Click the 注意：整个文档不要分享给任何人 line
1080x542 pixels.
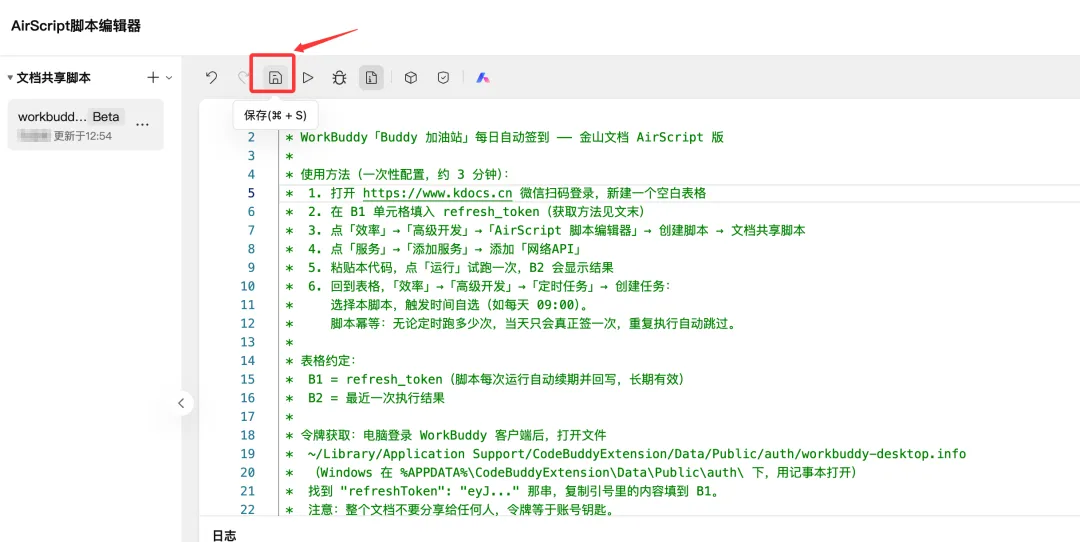[449, 509]
